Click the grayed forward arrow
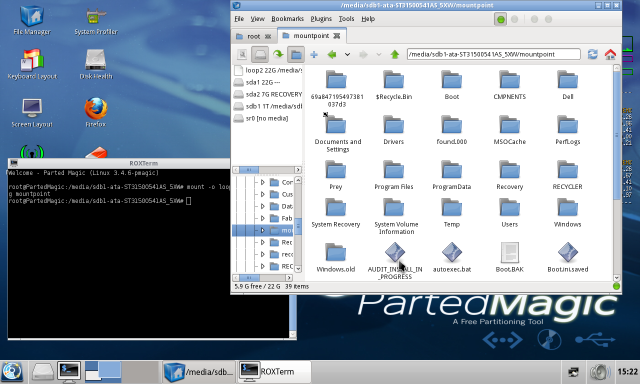 pyautogui.click(x=363, y=54)
